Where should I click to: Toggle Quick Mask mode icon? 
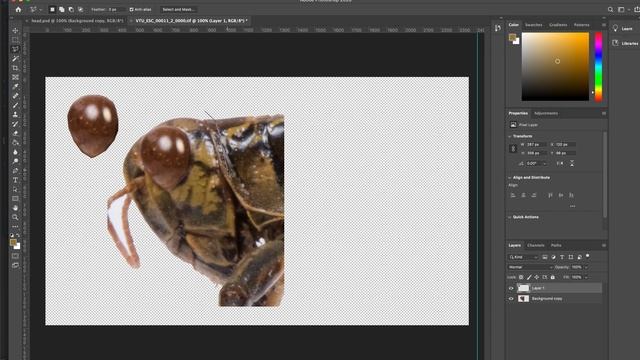[16, 256]
